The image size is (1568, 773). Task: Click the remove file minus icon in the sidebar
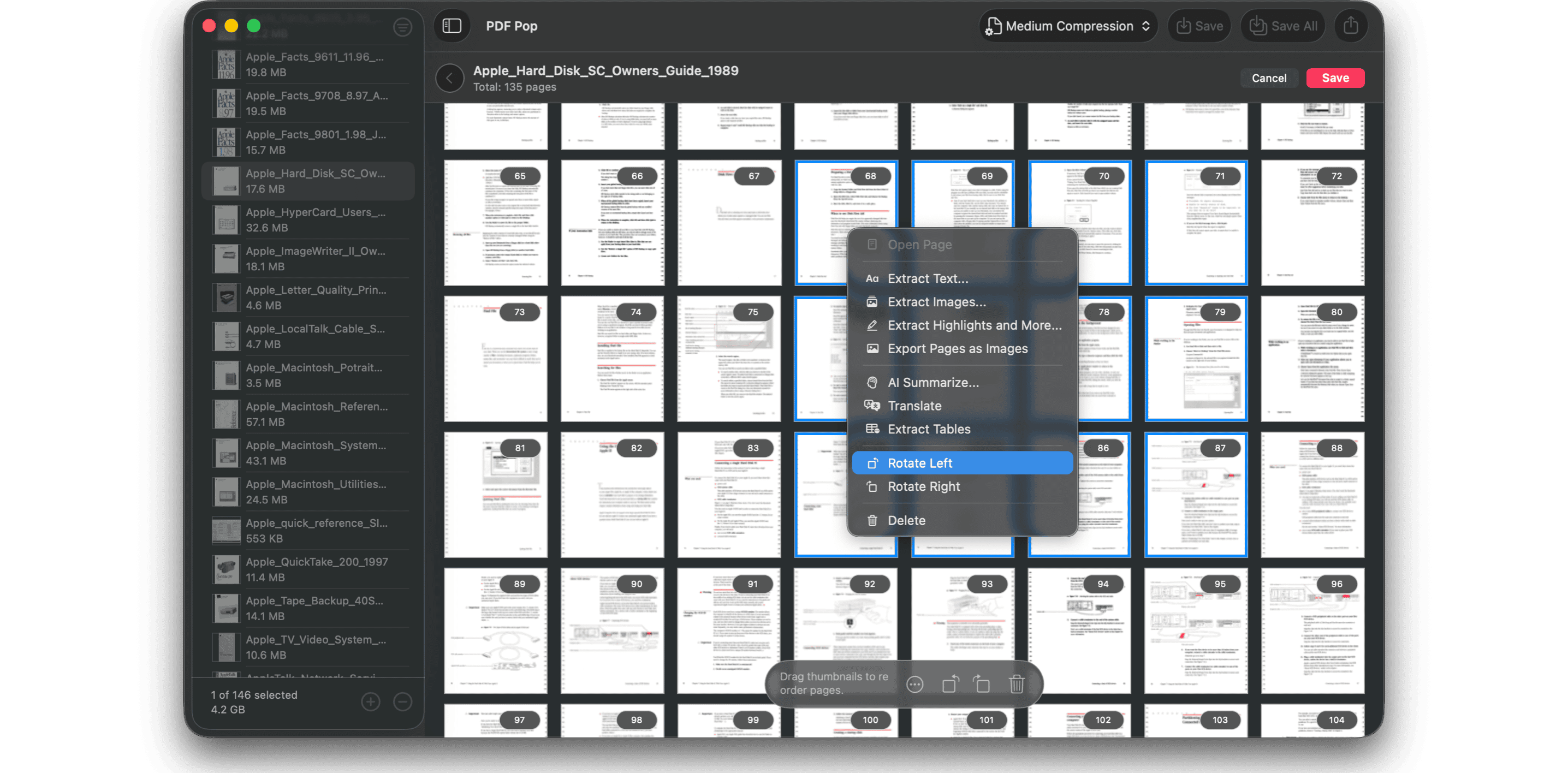point(402,702)
